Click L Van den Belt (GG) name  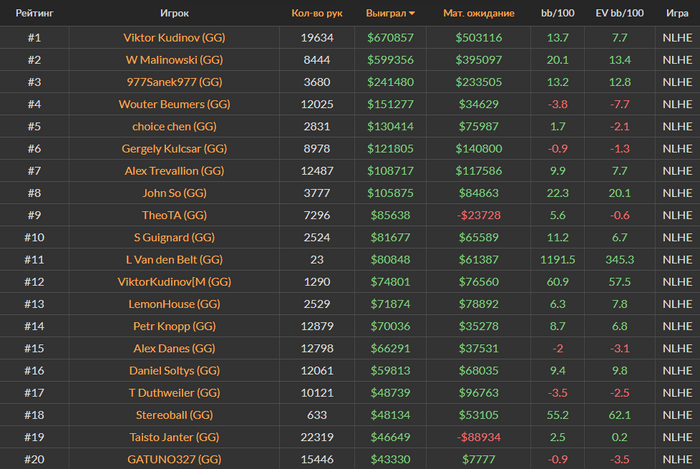point(175,260)
